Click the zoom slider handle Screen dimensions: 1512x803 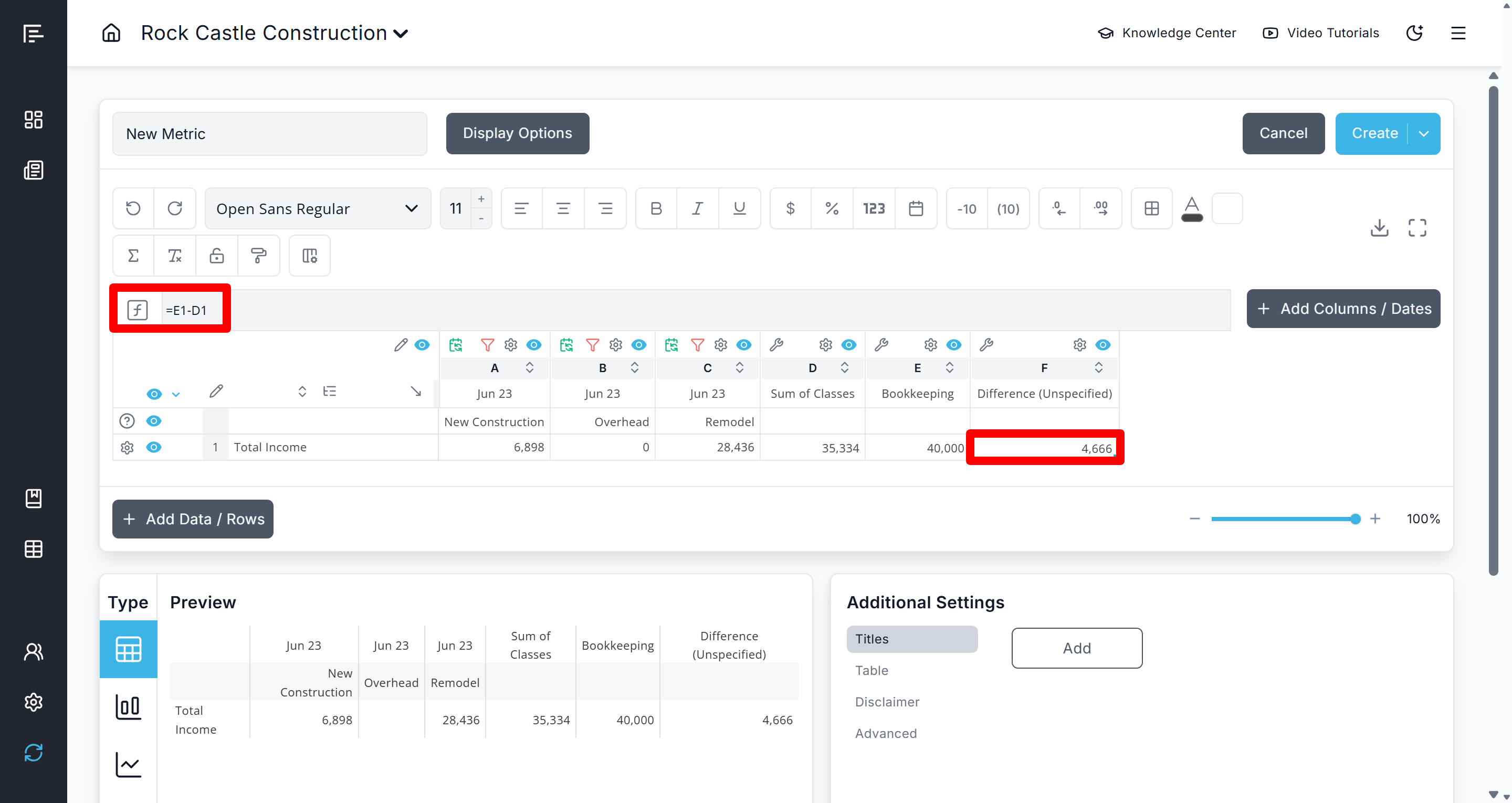1354,519
